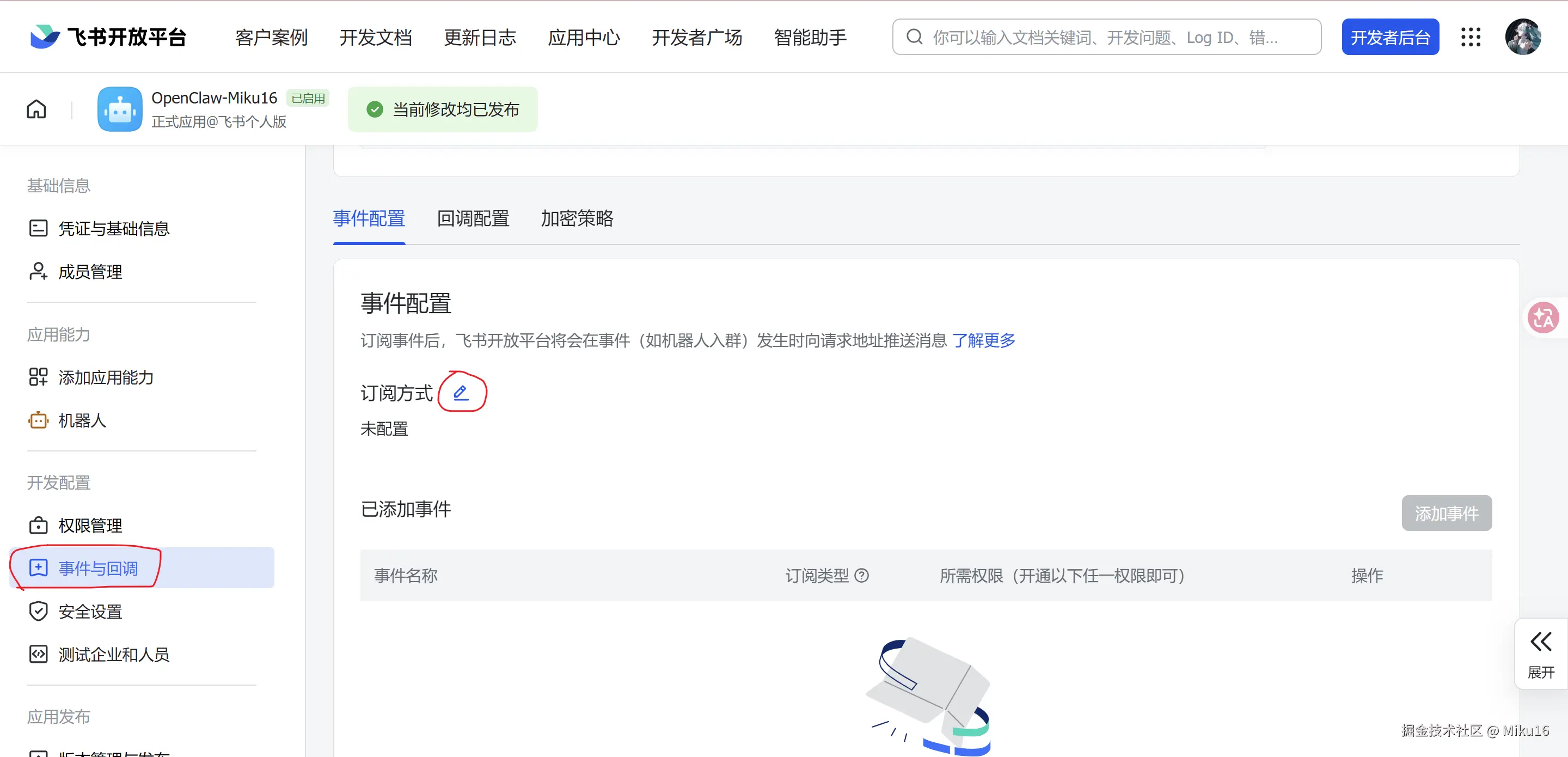Click the OpenClaw-Miku16 robot app icon
1568x757 pixels.
click(120, 109)
